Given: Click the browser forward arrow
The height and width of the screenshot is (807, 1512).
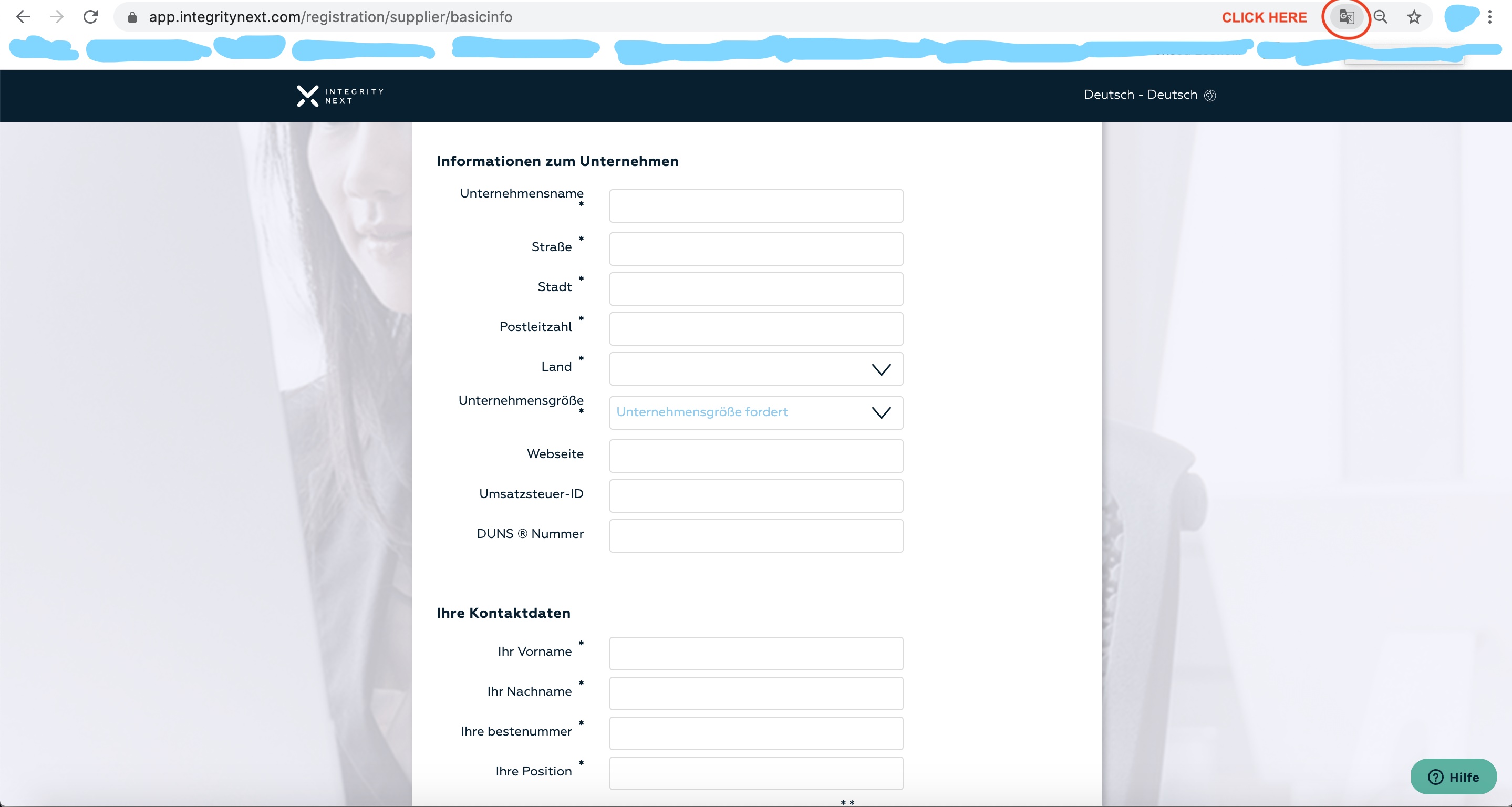Looking at the screenshot, I should coord(57,17).
